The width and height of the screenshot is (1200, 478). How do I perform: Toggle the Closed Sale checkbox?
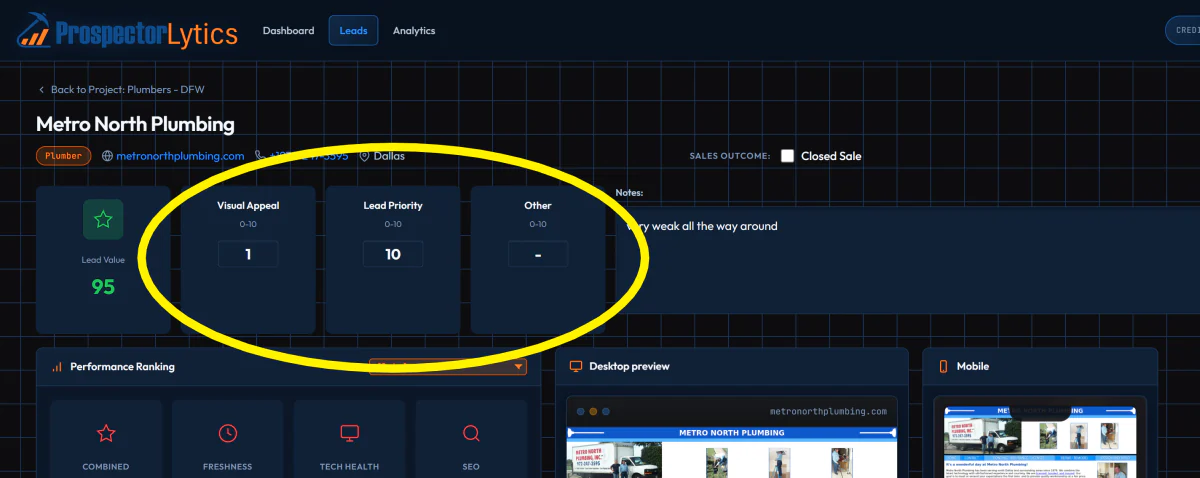(x=788, y=156)
